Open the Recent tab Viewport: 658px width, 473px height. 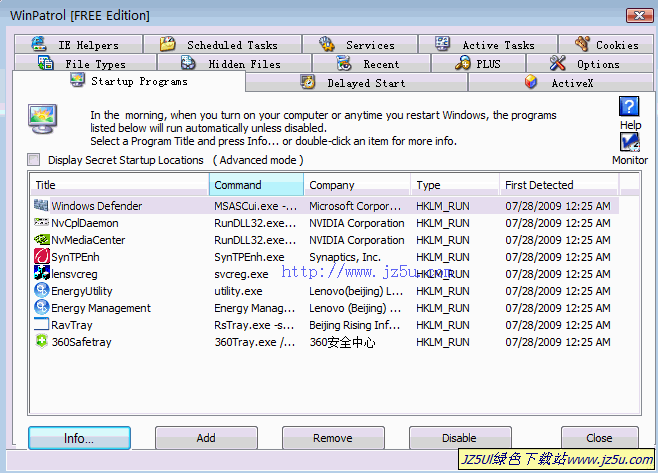pos(372,64)
